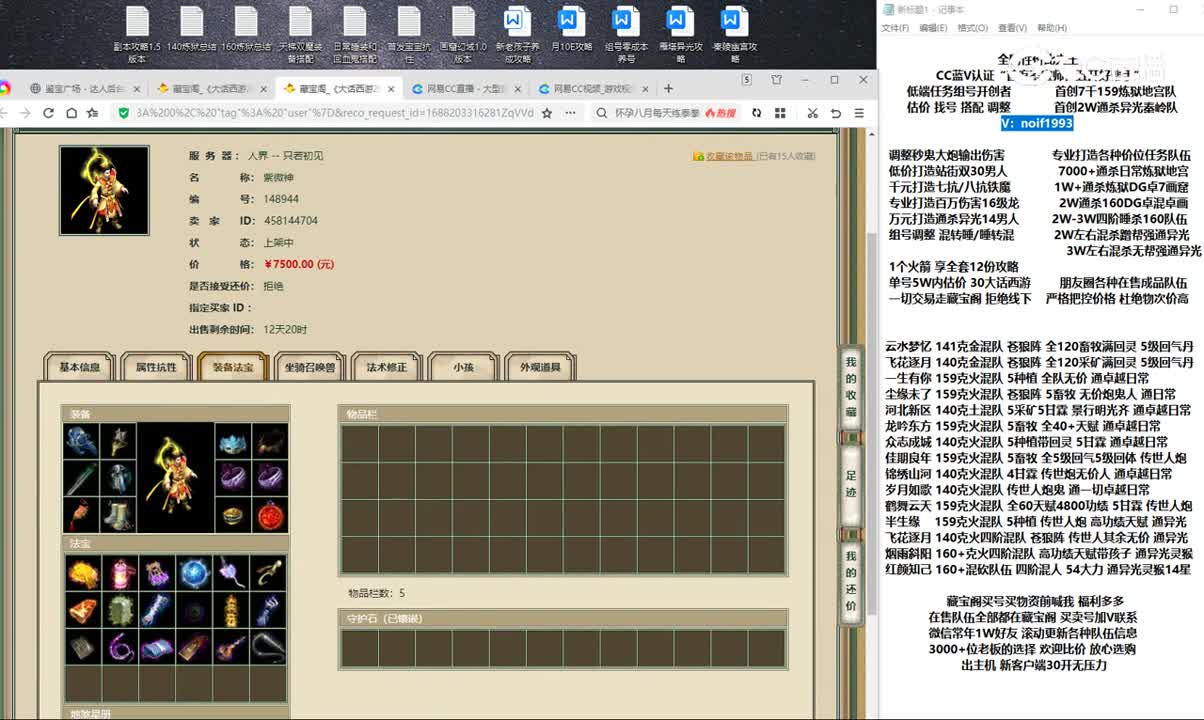Click the browser refresh icon
Image resolution: width=1204 pixels, height=720 pixels.
click(x=48, y=113)
